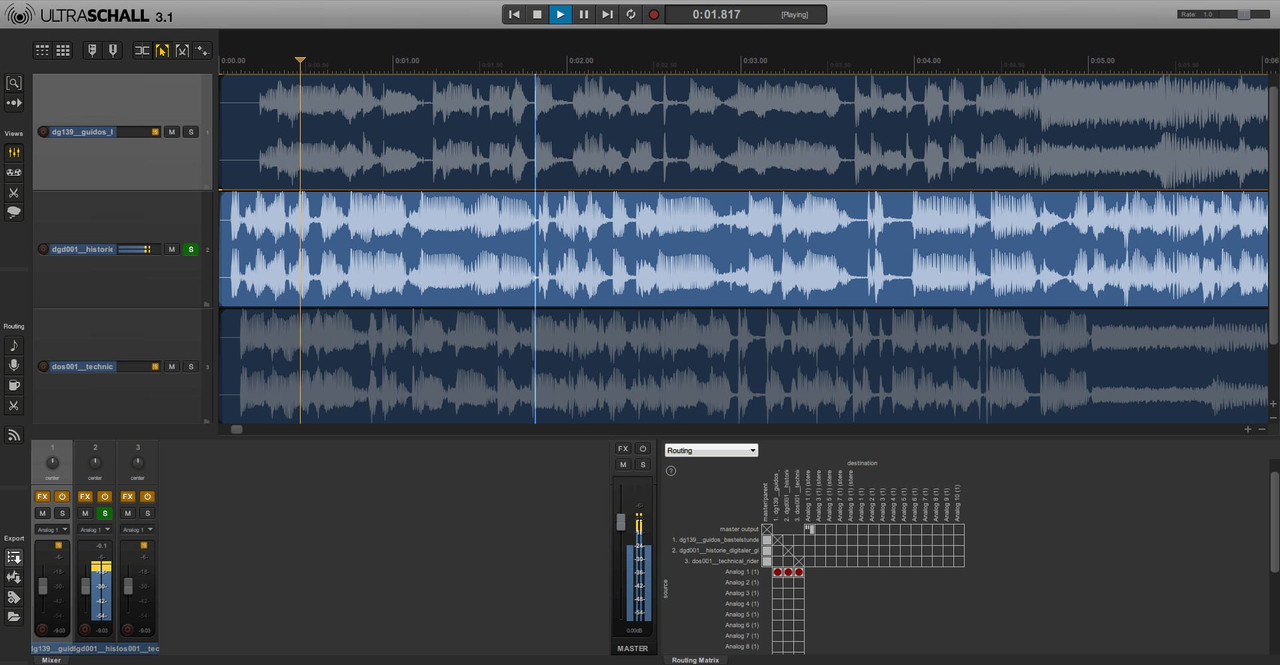Mute track dg139__guidos in track panel
Image resolution: width=1280 pixels, height=665 pixels.
[x=171, y=131]
